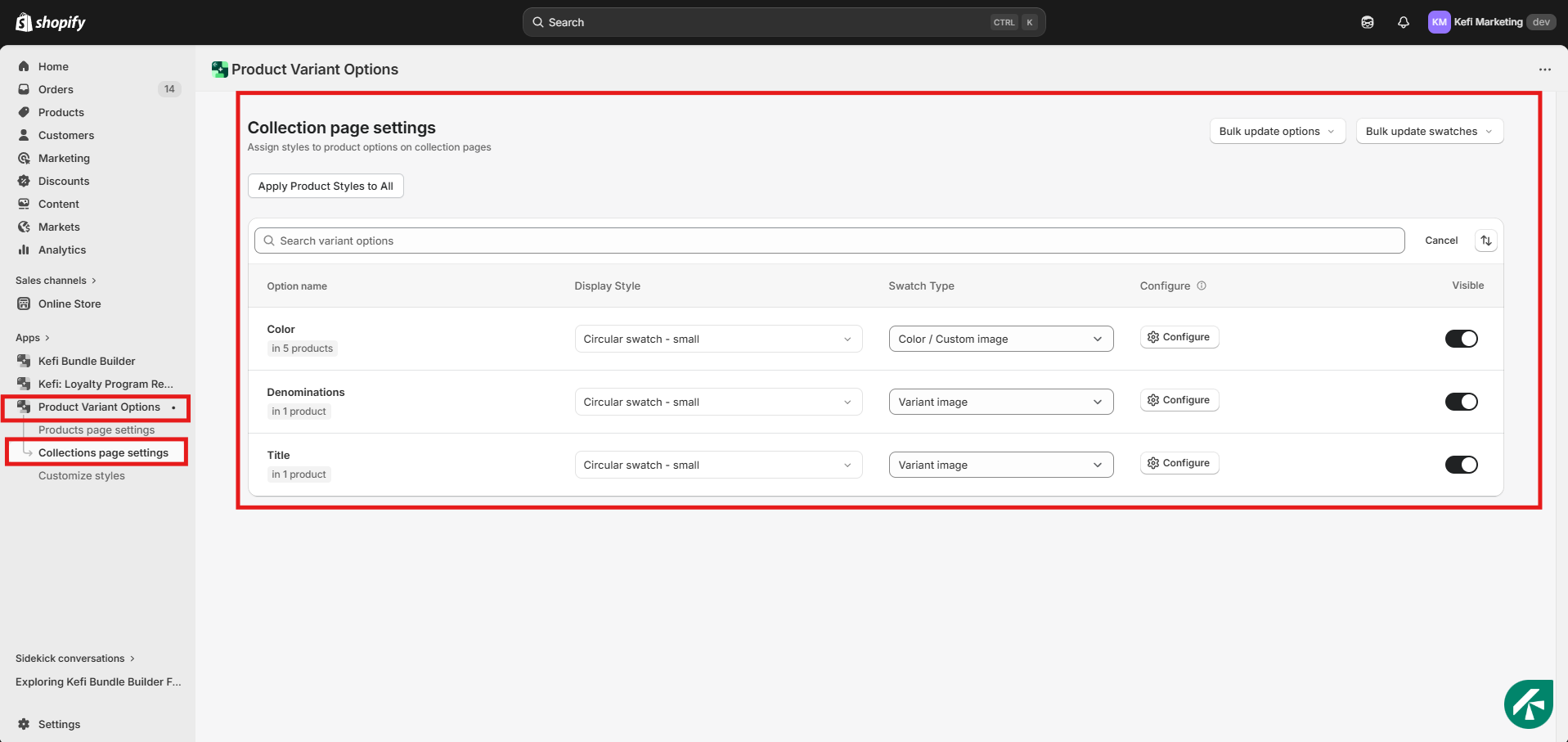Click the Shopify logo
This screenshot has height=742, width=1568.
coord(51,22)
